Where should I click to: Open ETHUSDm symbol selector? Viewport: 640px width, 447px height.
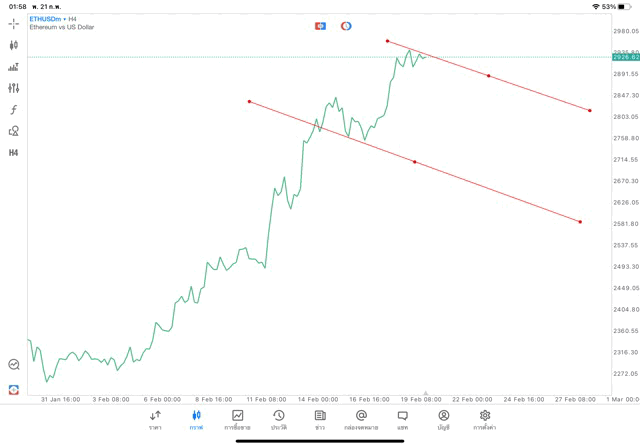point(45,19)
